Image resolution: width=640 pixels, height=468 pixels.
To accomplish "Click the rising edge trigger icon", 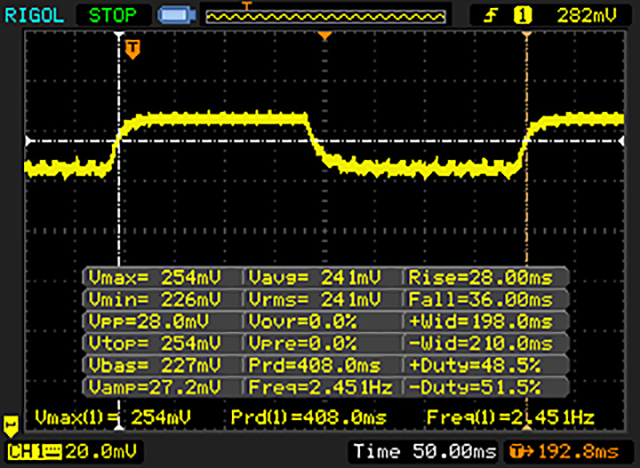I will pyautogui.click(x=491, y=16).
